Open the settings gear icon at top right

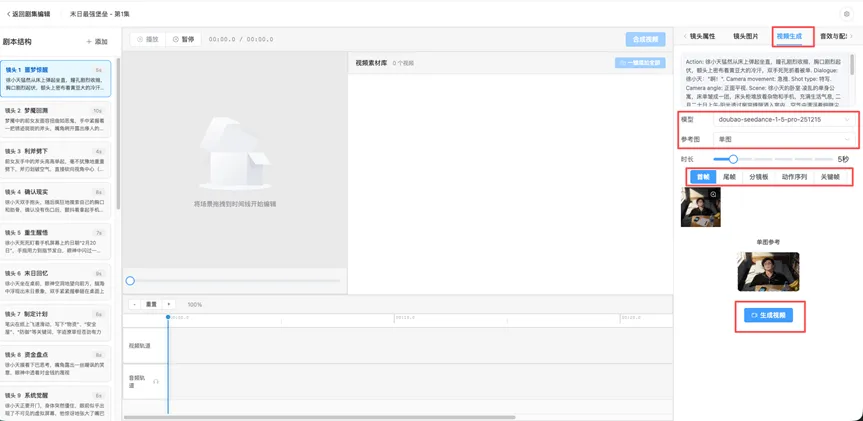[846, 14]
